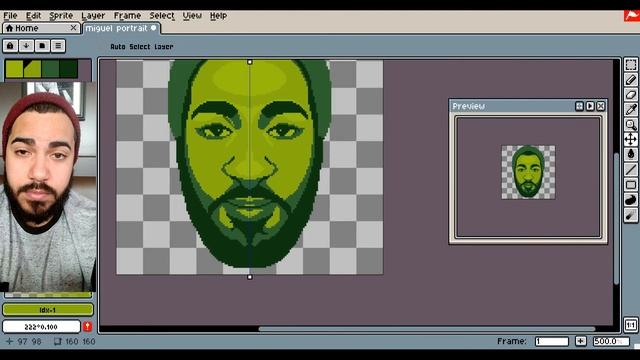Select the Pencil tool

pos(631,80)
